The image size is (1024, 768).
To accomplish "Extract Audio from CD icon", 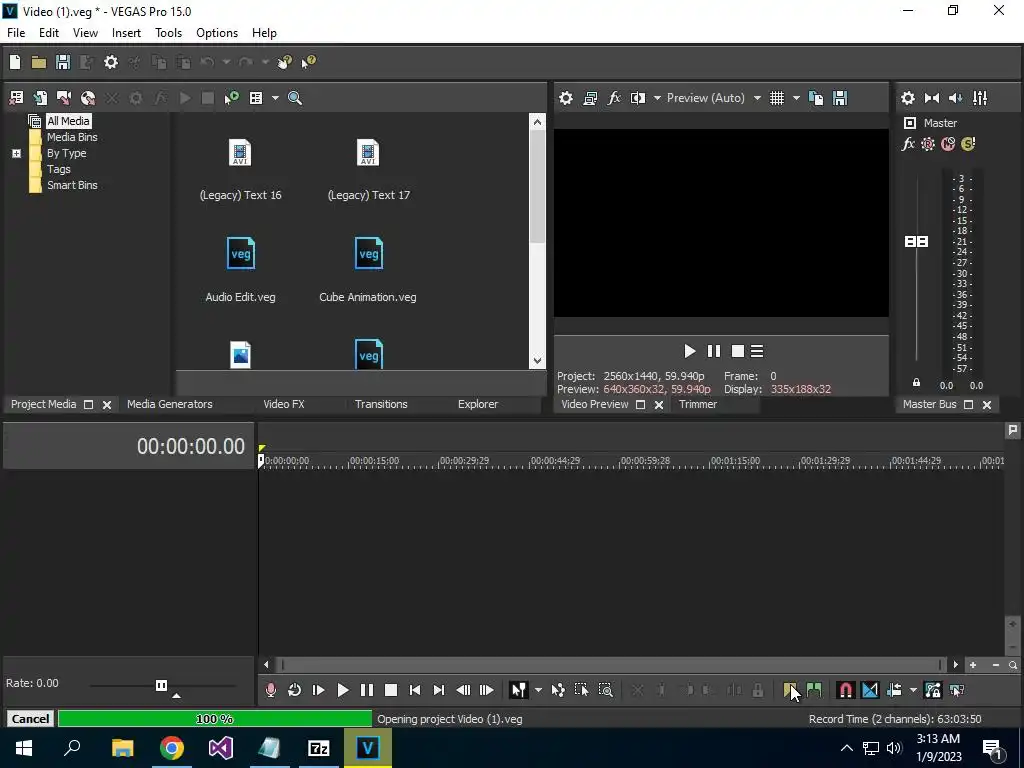I will click(x=88, y=98).
